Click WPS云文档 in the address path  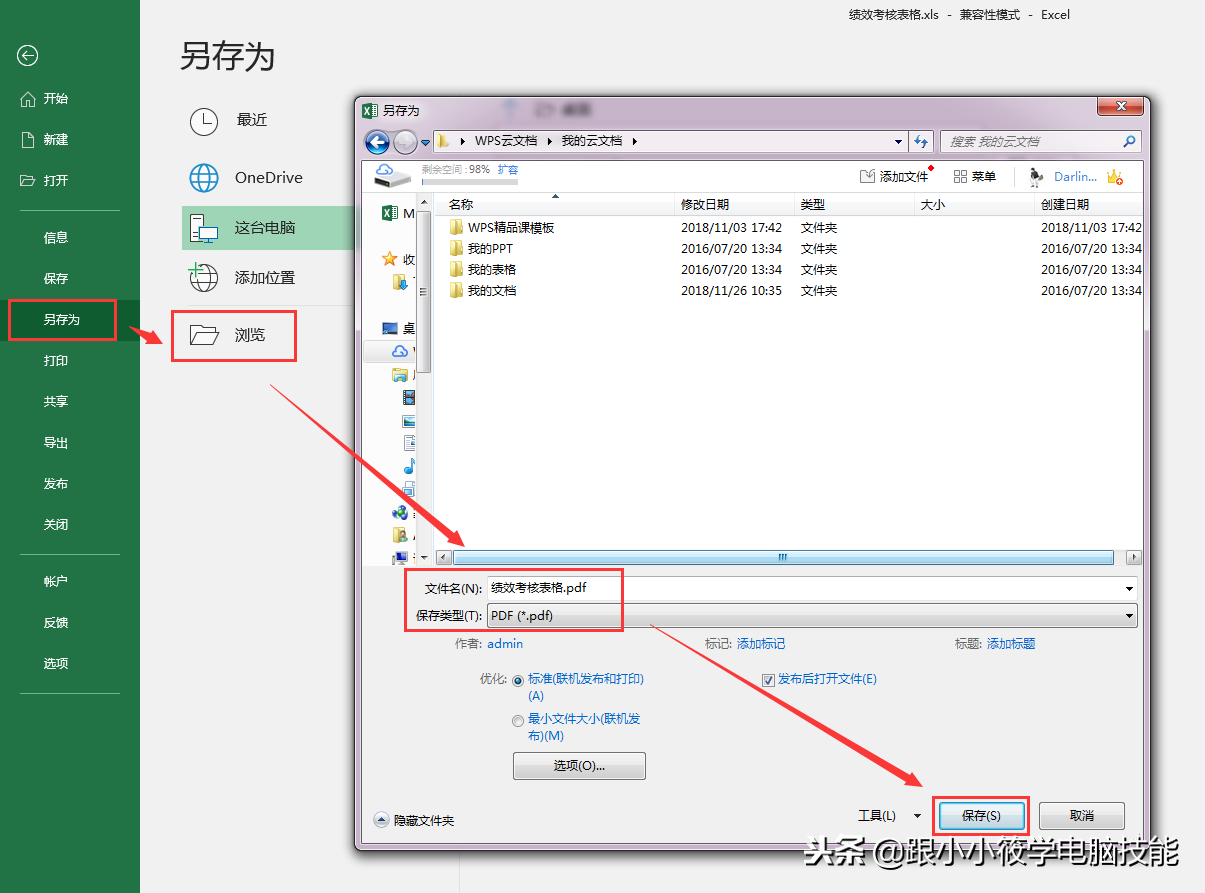pyautogui.click(x=506, y=141)
